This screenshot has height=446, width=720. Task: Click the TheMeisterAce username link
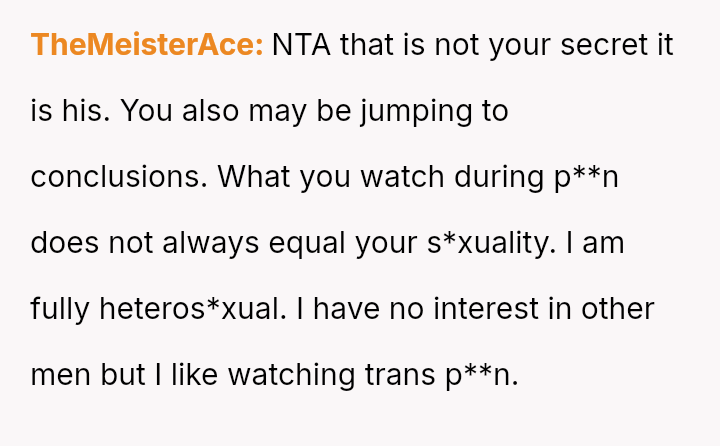147,45
